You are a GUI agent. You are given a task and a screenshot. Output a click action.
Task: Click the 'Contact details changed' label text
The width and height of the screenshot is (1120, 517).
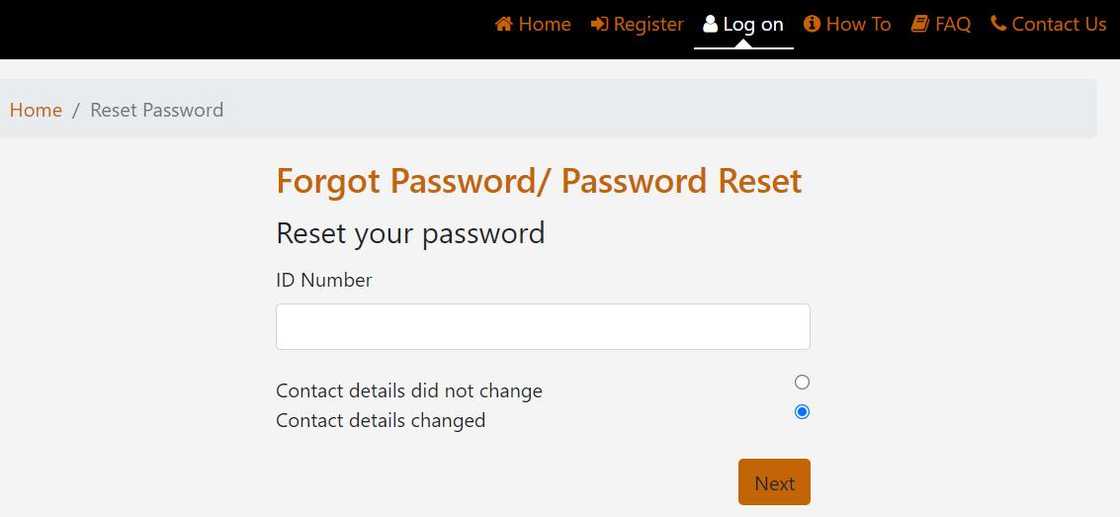[381, 421]
